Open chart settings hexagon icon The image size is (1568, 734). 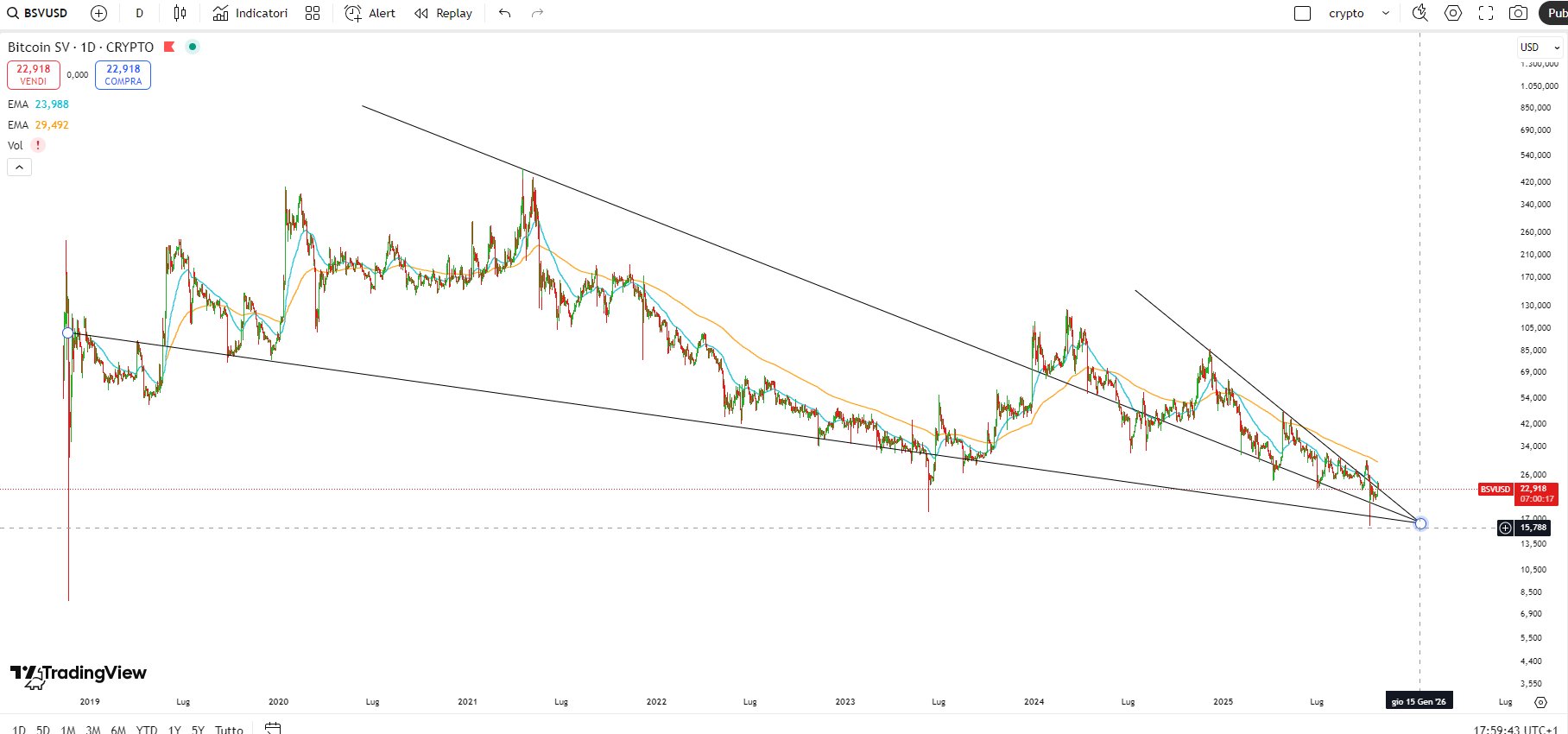click(1453, 13)
